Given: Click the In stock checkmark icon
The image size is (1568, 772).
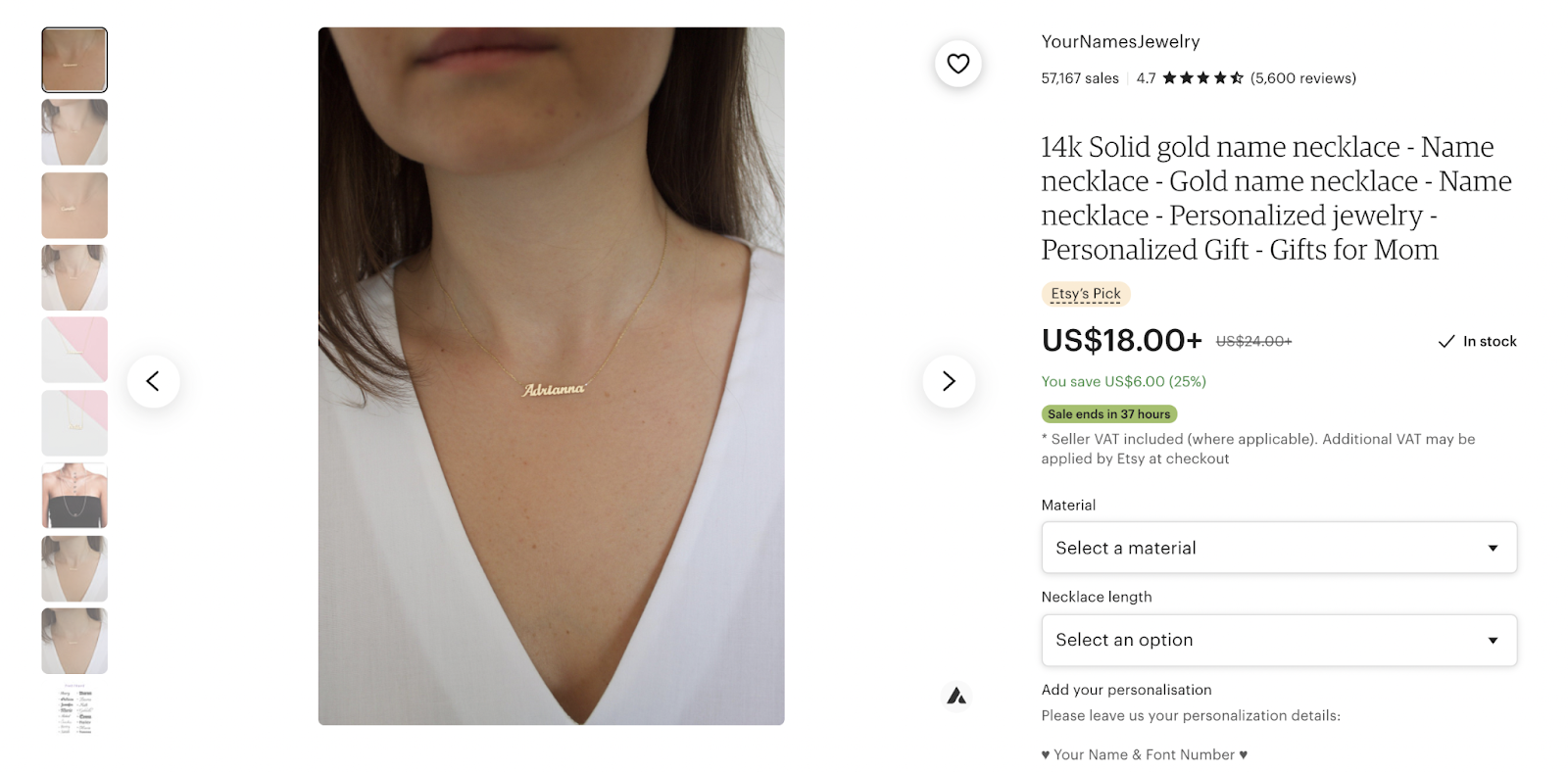Looking at the screenshot, I should 1445,341.
